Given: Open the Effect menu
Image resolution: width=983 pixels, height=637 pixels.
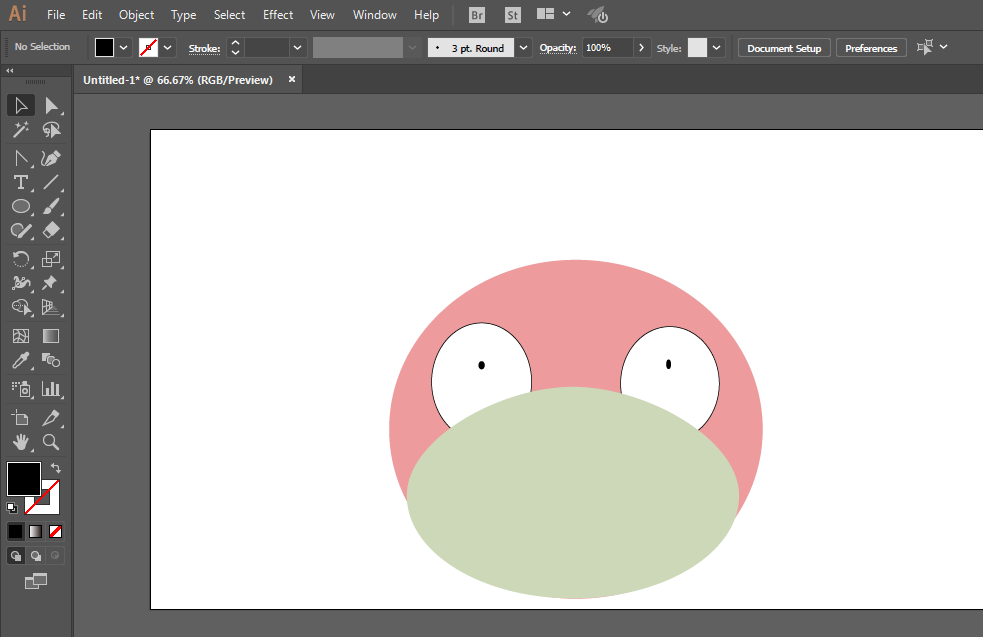Looking at the screenshot, I should coord(278,15).
